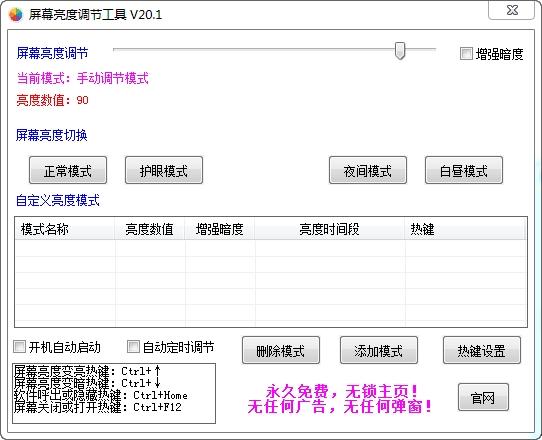Sort by 模式名称 column header
Viewport: 542px width, 440px height.
[65, 229]
